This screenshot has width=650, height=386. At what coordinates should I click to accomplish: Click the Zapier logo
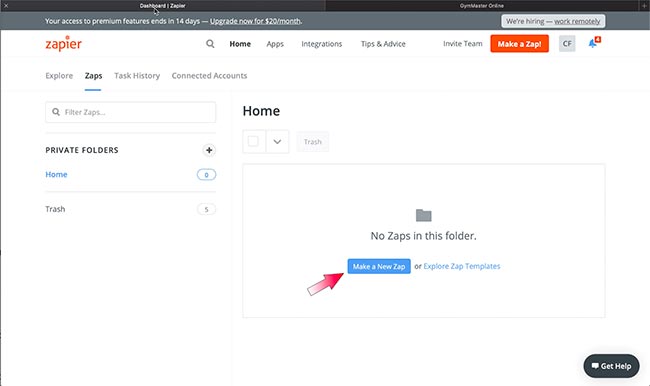click(x=63, y=44)
